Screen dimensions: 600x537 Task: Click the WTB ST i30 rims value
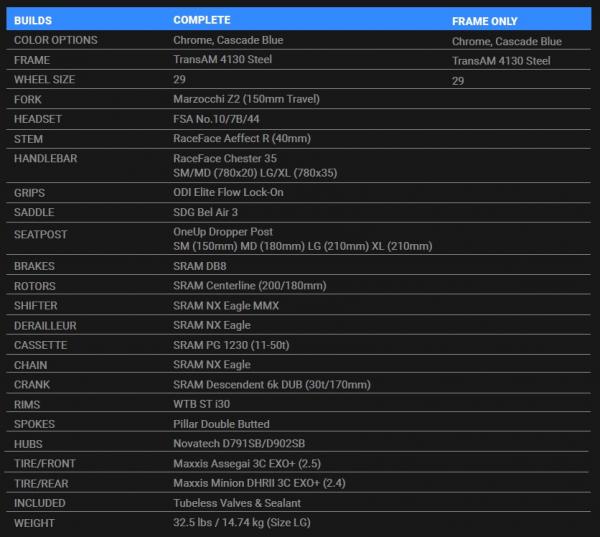click(x=201, y=404)
